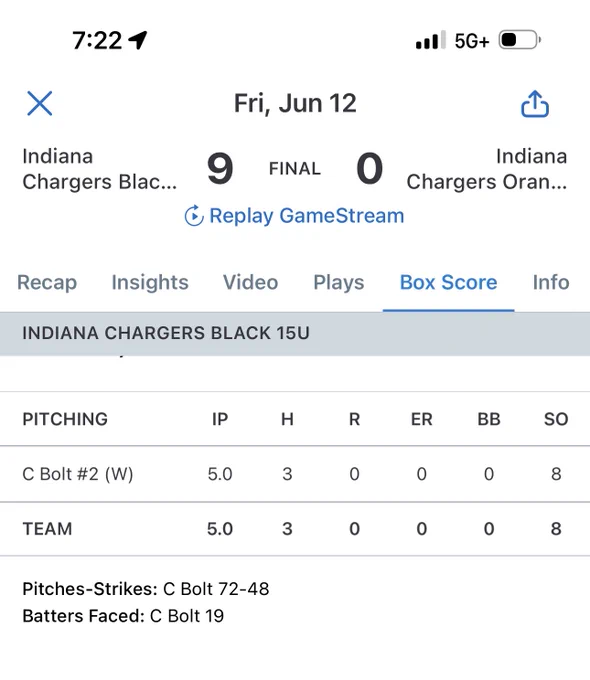590x680 pixels.
Task: Select the Video tab
Action: pos(250,283)
